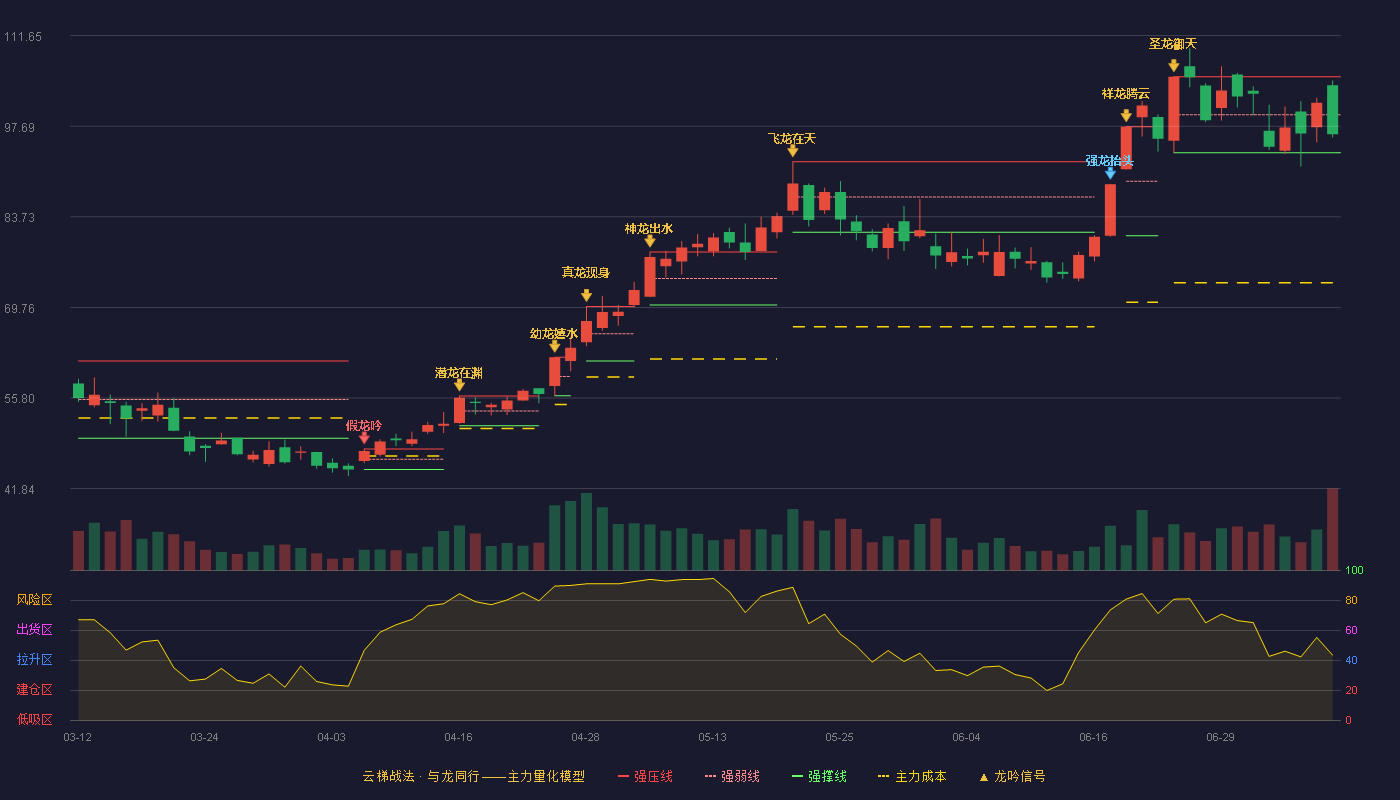The width and height of the screenshot is (1400, 800).
Task: Click the 低吸区 zone label
Action: point(34,719)
